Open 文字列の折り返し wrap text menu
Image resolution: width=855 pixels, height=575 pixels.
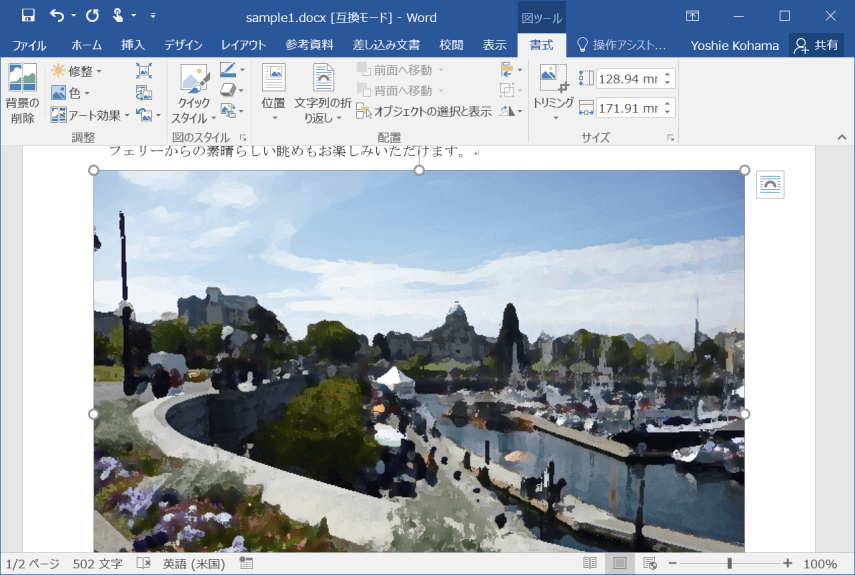click(x=323, y=93)
